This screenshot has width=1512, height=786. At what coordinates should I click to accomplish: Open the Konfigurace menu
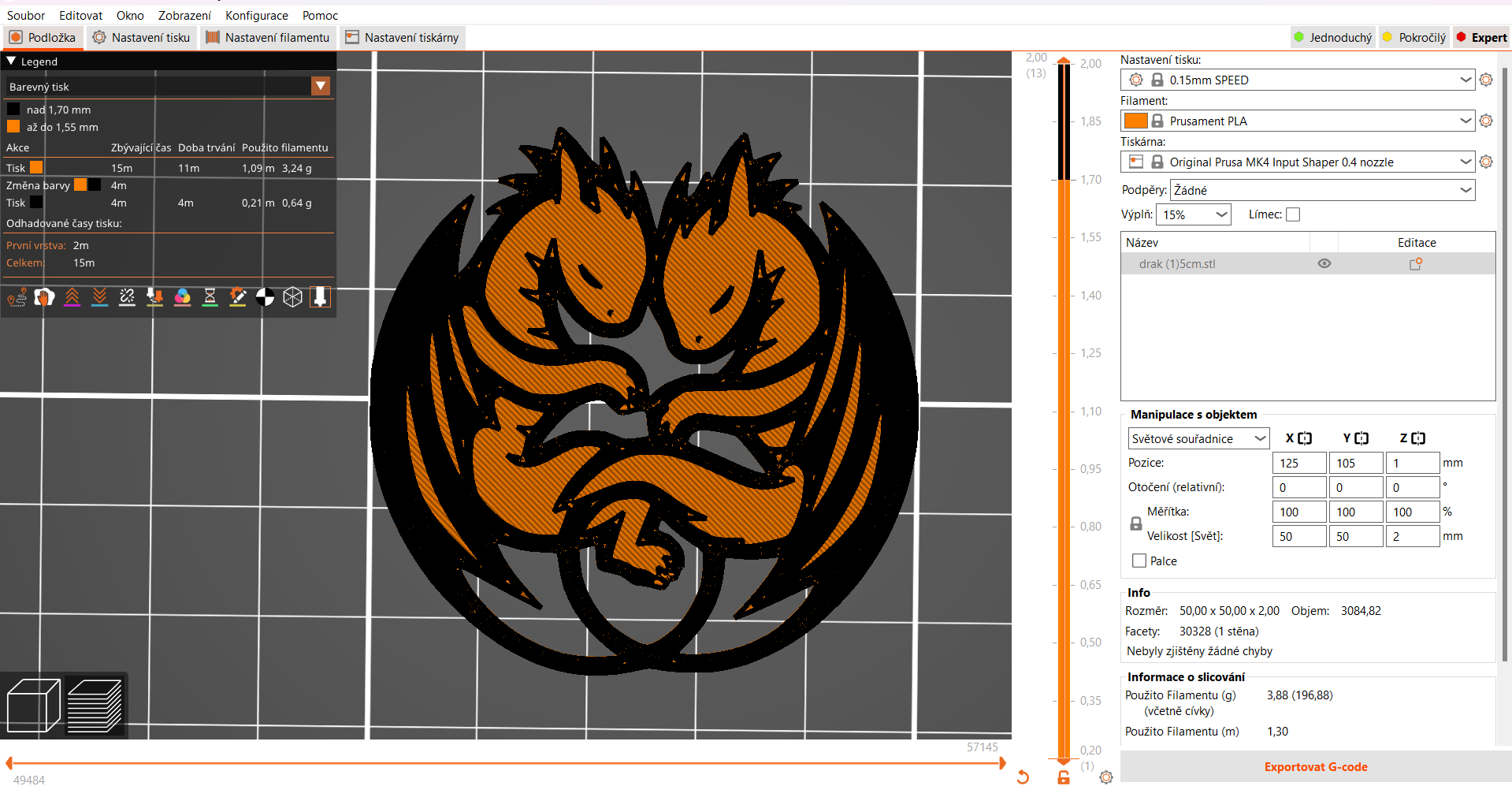point(257,15)
